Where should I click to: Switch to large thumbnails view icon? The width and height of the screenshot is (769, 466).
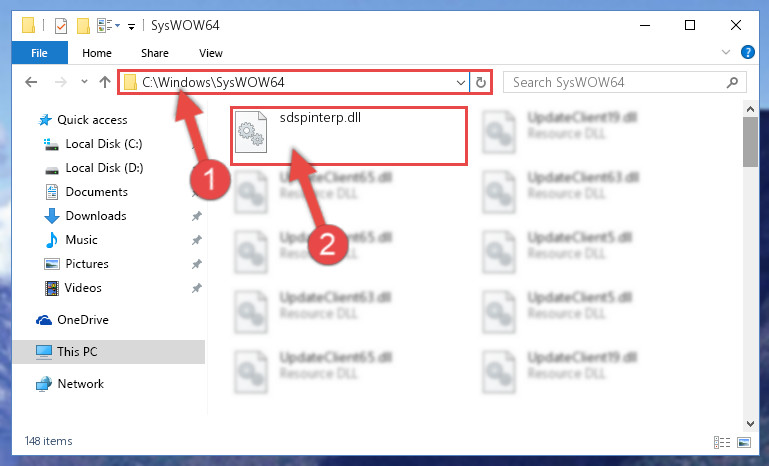pyautogui.click(x=744, y=442)
